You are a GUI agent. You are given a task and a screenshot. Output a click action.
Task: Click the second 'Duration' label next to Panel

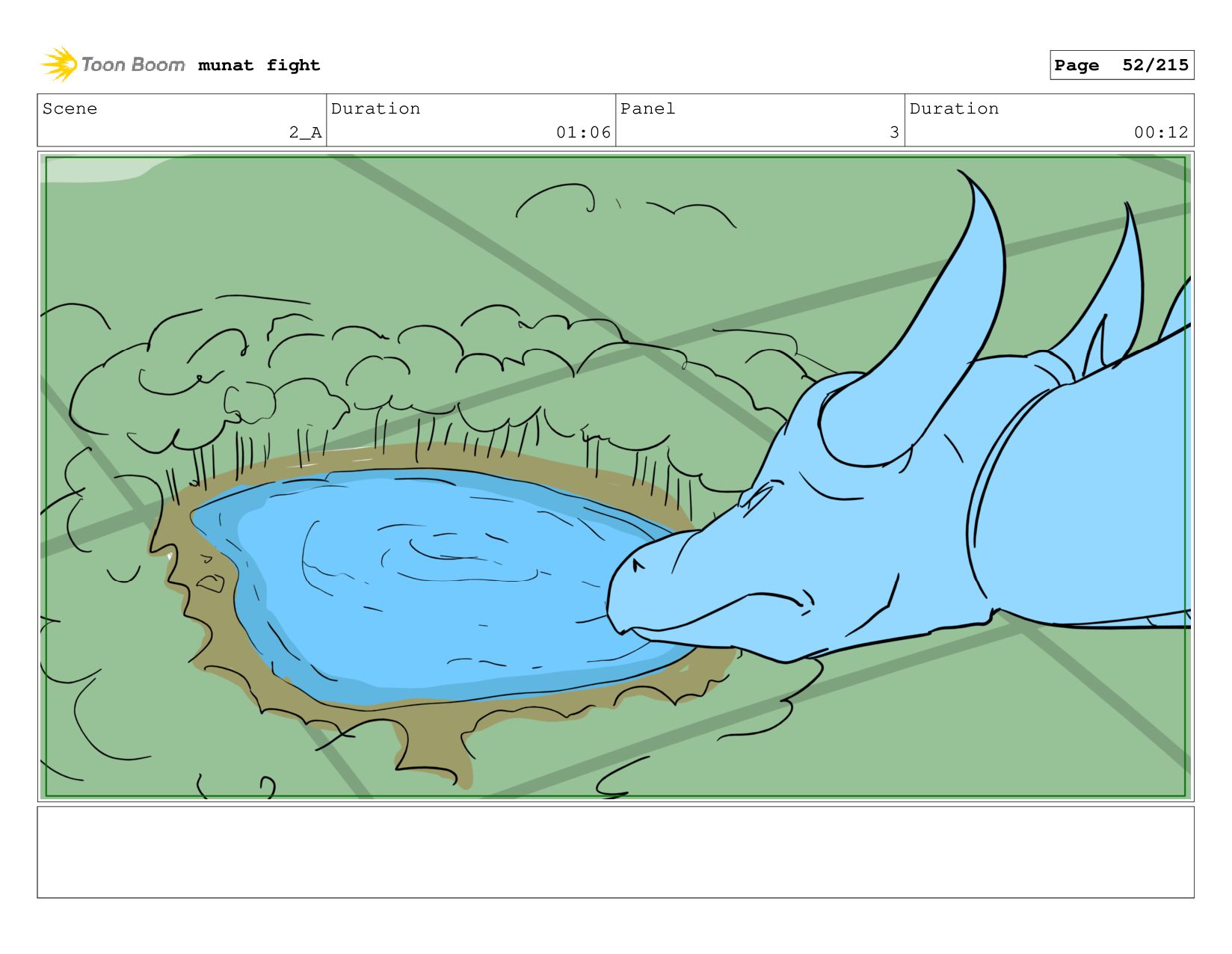[x=954, y=108]
